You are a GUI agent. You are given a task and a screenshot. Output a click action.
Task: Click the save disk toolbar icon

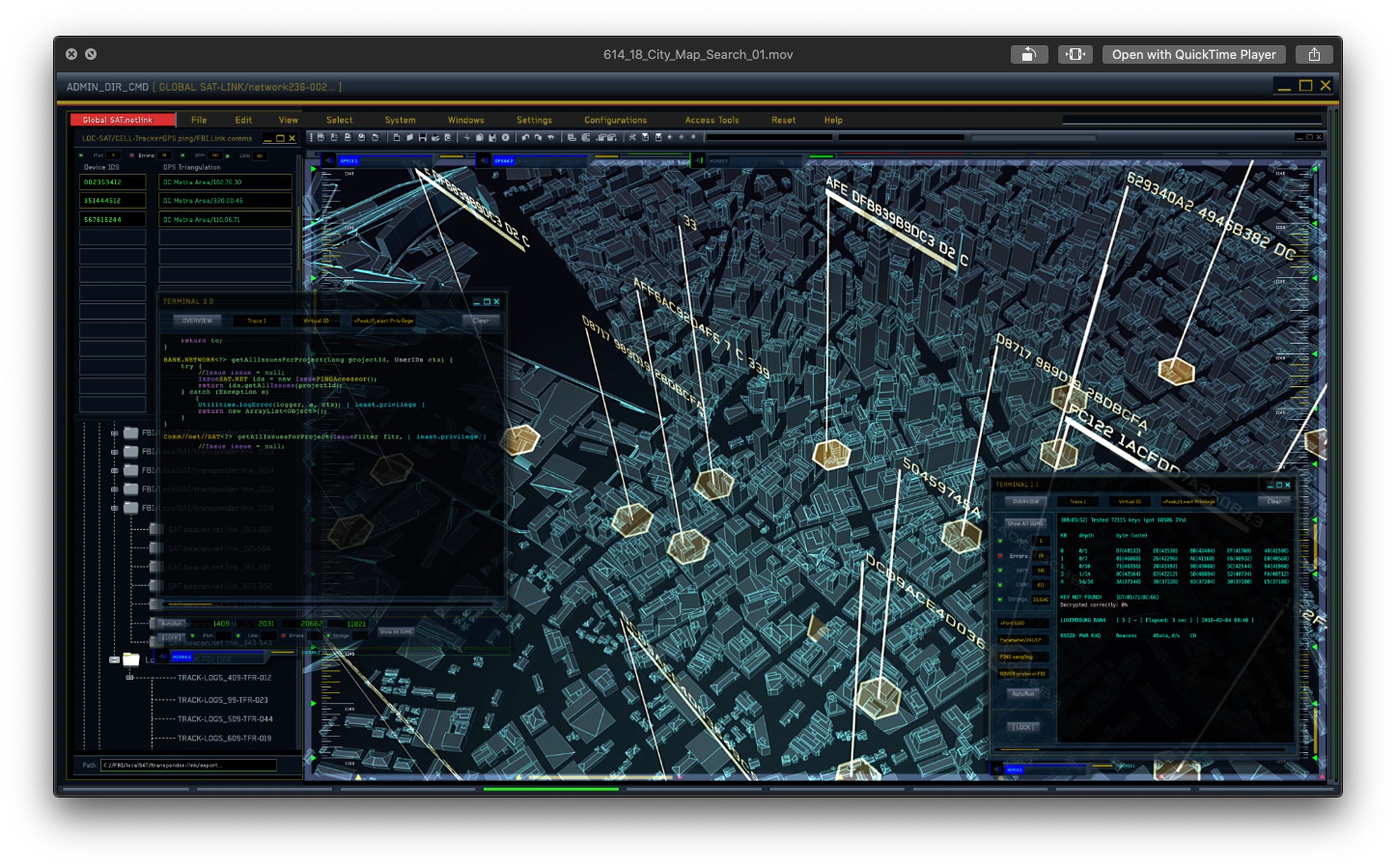click(x=422, y=137)
